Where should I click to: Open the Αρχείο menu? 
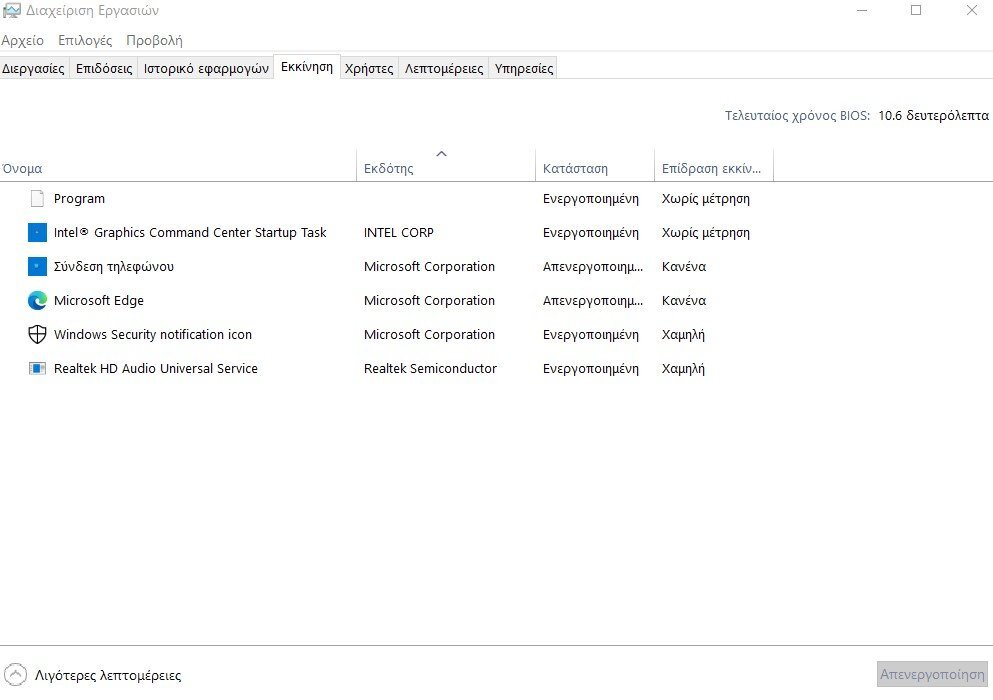coord(23,41)
